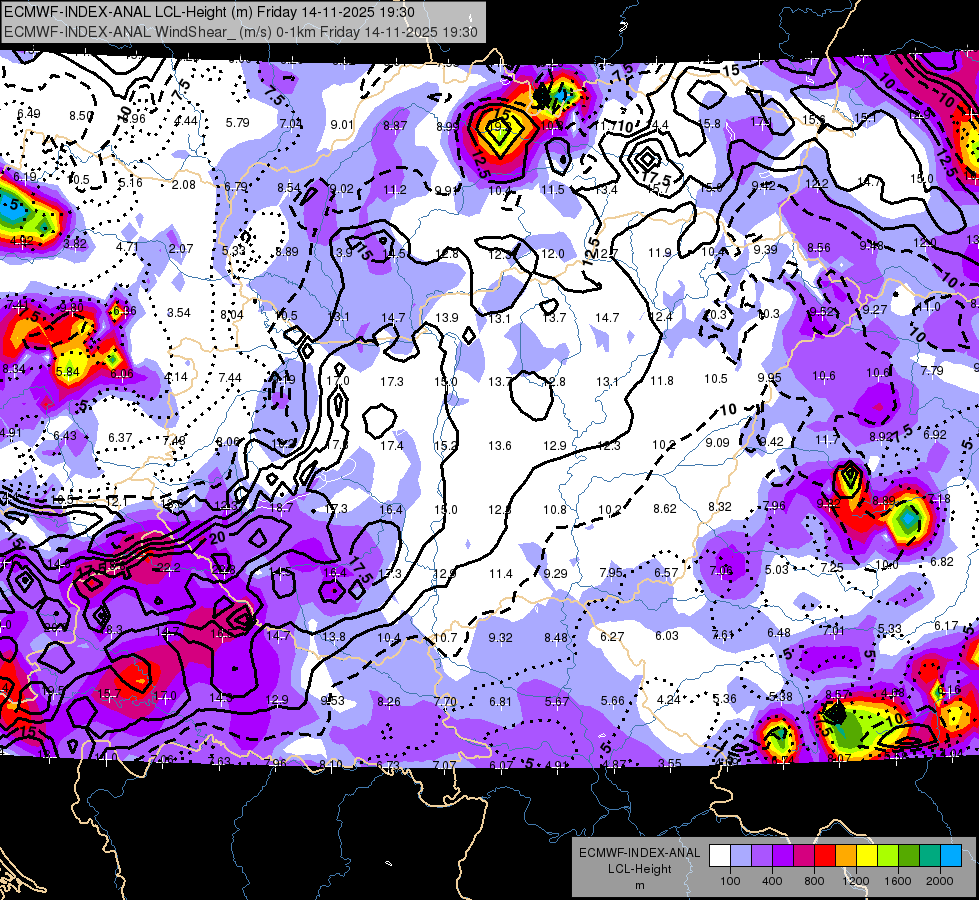The height and width of the screenshot is (900, 979).
Task: Click the wind shear value '6.27'
Action: [612, 636]
